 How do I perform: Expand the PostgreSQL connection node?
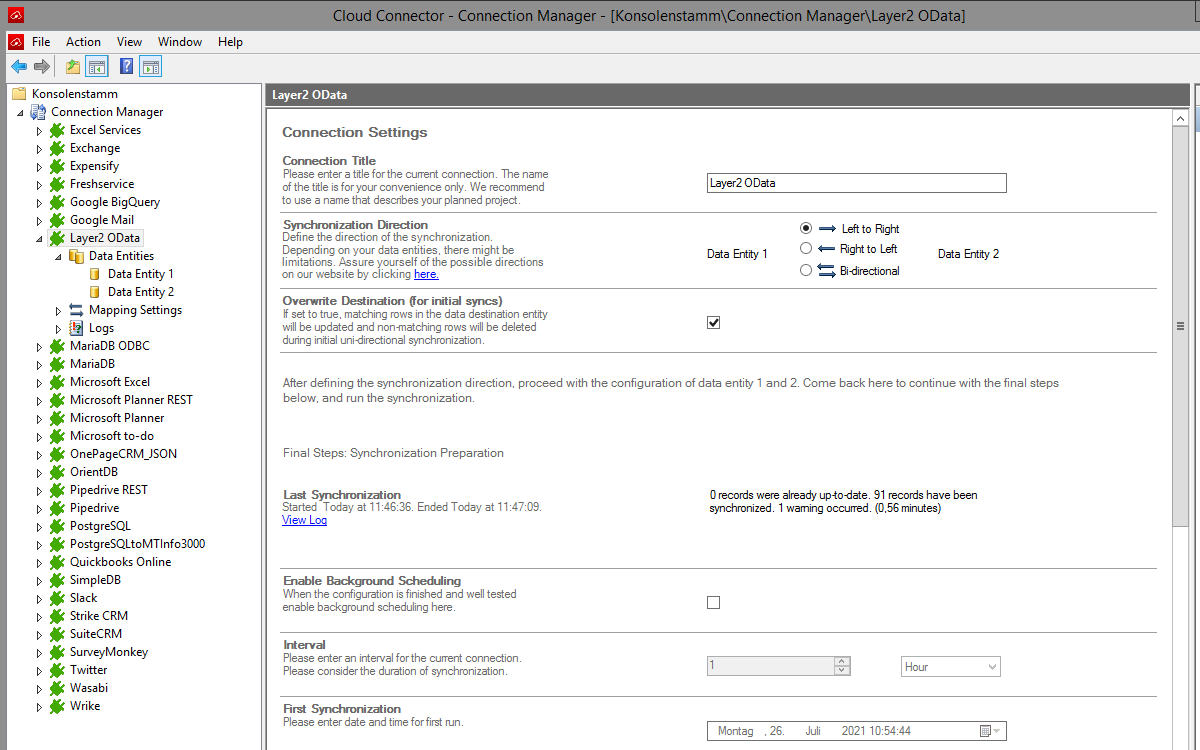coord(40,527)
